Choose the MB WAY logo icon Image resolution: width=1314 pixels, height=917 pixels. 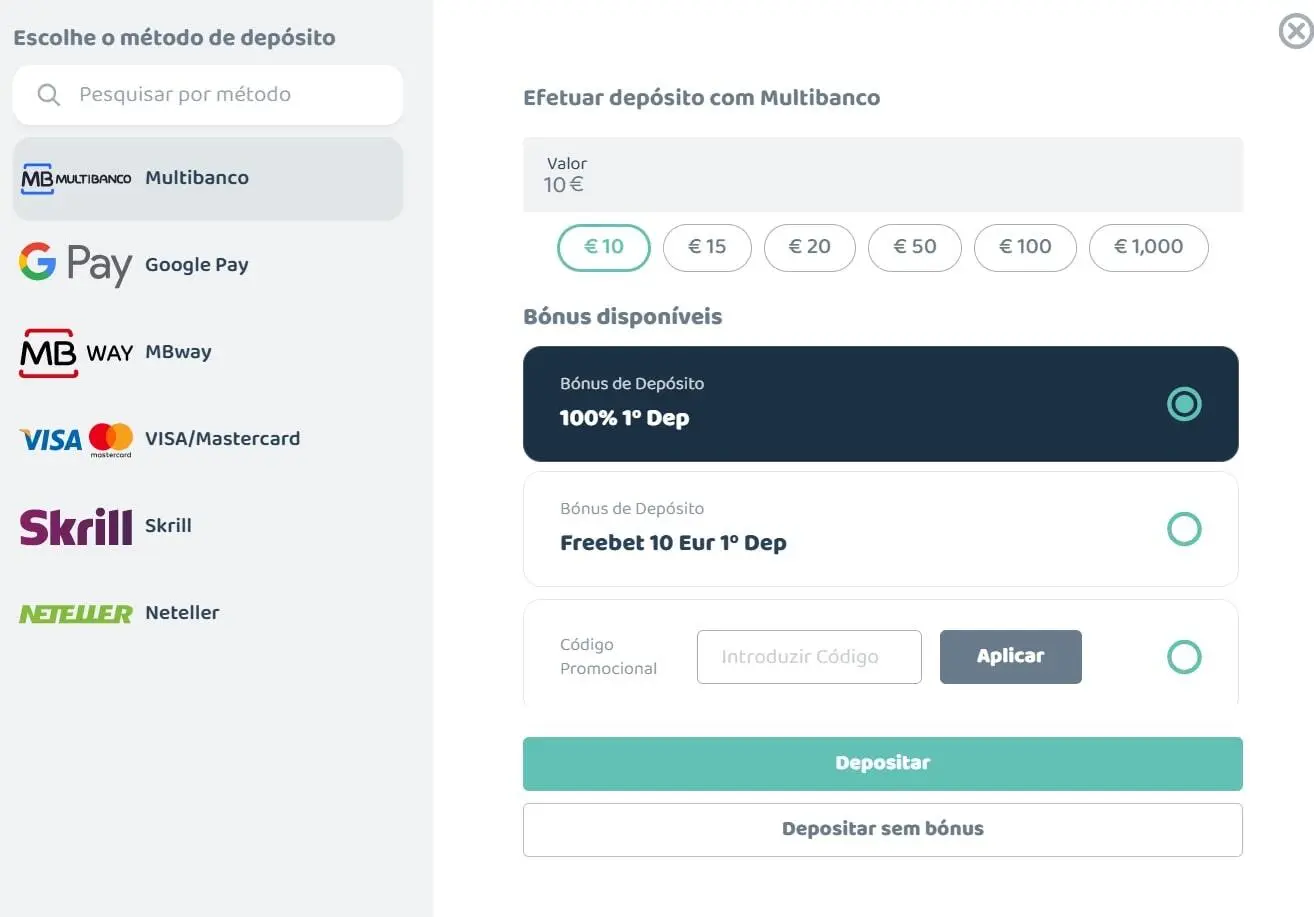(x=76, y=352)
